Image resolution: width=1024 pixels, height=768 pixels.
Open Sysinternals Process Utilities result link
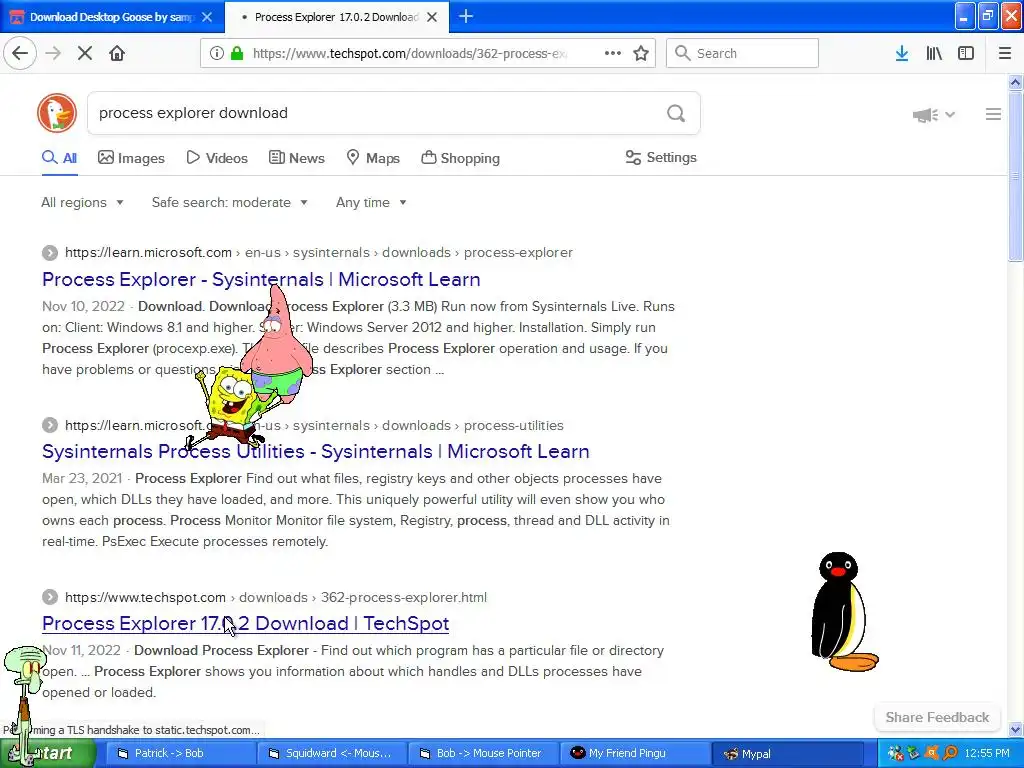tap(315, 451)
